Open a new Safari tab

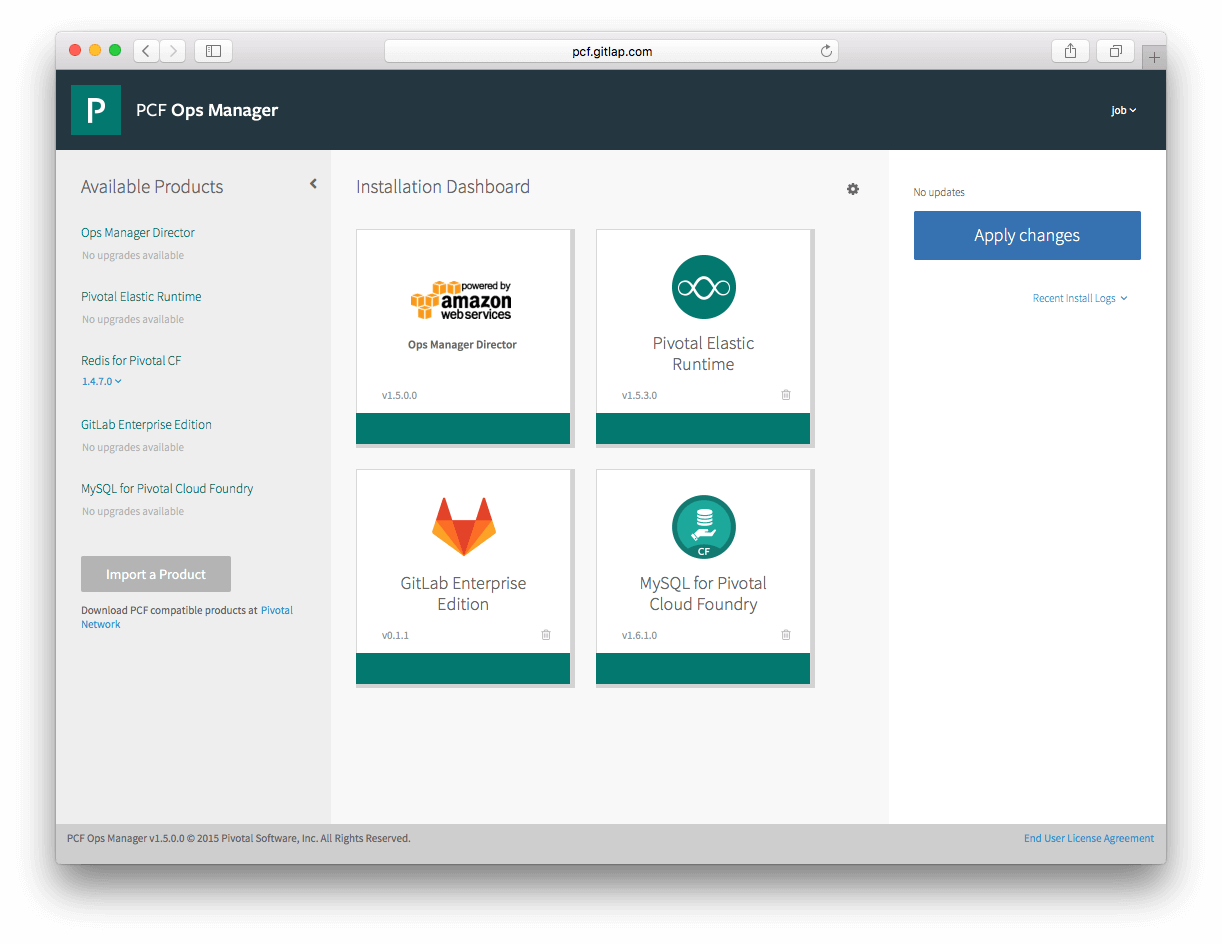click(1154, 58)
